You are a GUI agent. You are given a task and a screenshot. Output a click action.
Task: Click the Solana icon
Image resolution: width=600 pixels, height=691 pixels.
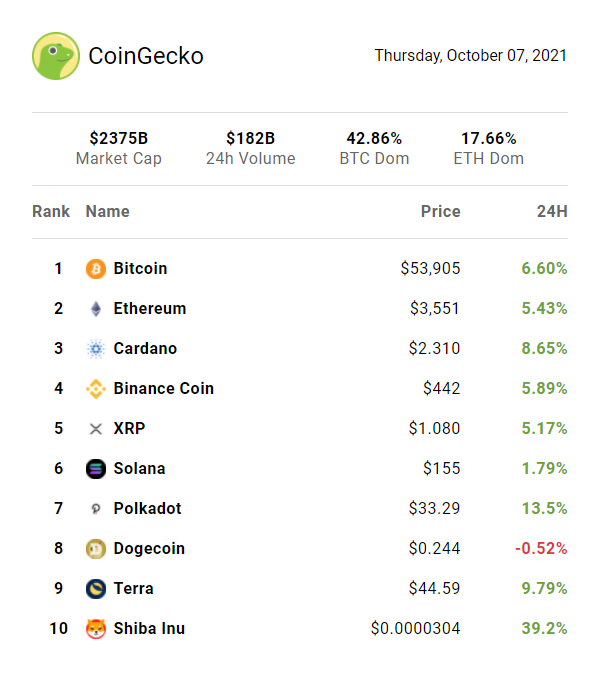pos(96,469)
